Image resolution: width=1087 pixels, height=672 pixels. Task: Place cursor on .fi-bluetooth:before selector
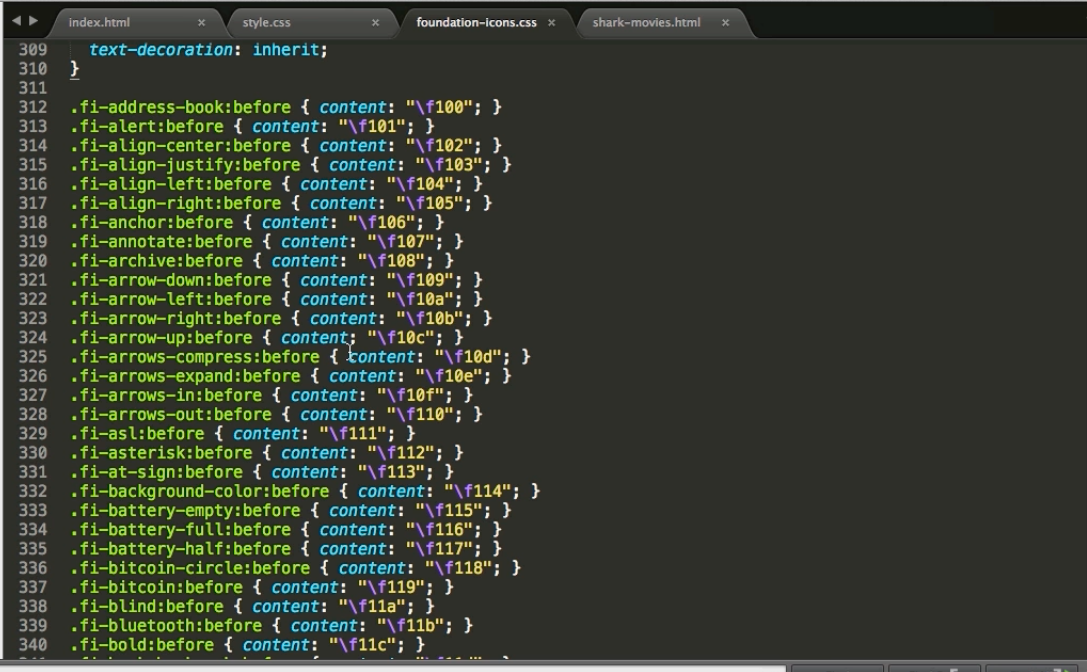tap(171, 626)
